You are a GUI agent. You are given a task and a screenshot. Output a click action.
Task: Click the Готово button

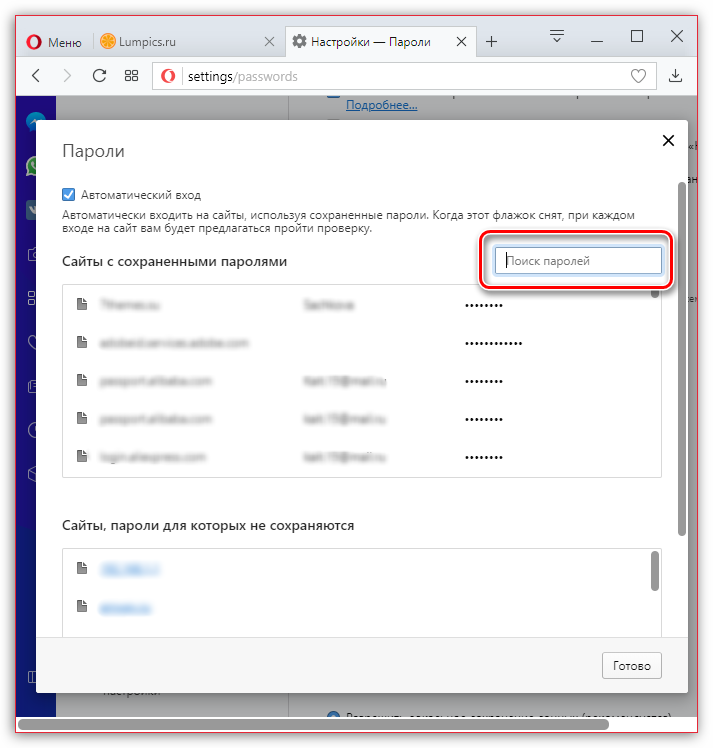[631, 665]
